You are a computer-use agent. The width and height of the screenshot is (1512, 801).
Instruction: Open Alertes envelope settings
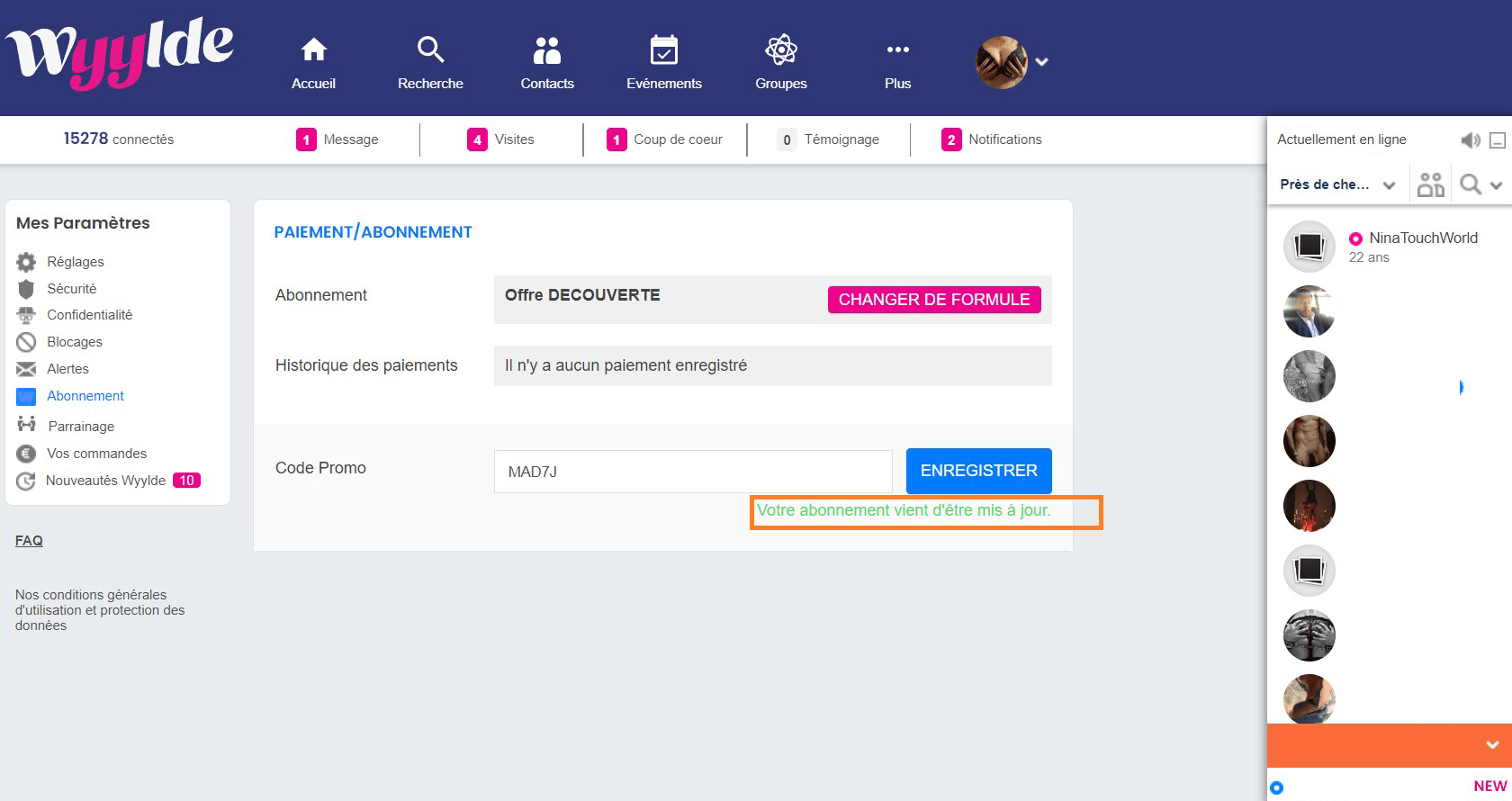(53, 369)
